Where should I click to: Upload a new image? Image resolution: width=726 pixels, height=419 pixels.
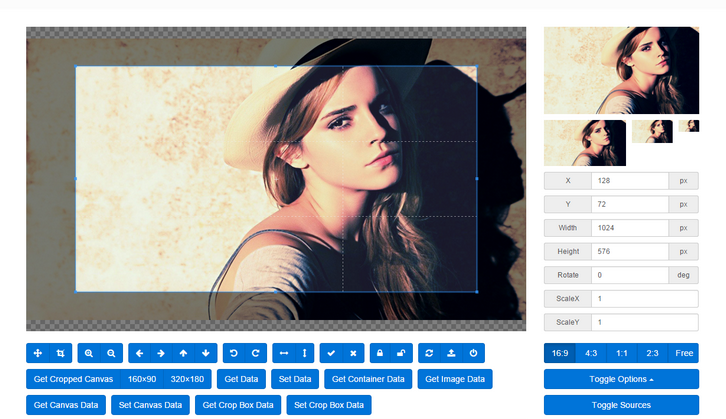point(451,353)
